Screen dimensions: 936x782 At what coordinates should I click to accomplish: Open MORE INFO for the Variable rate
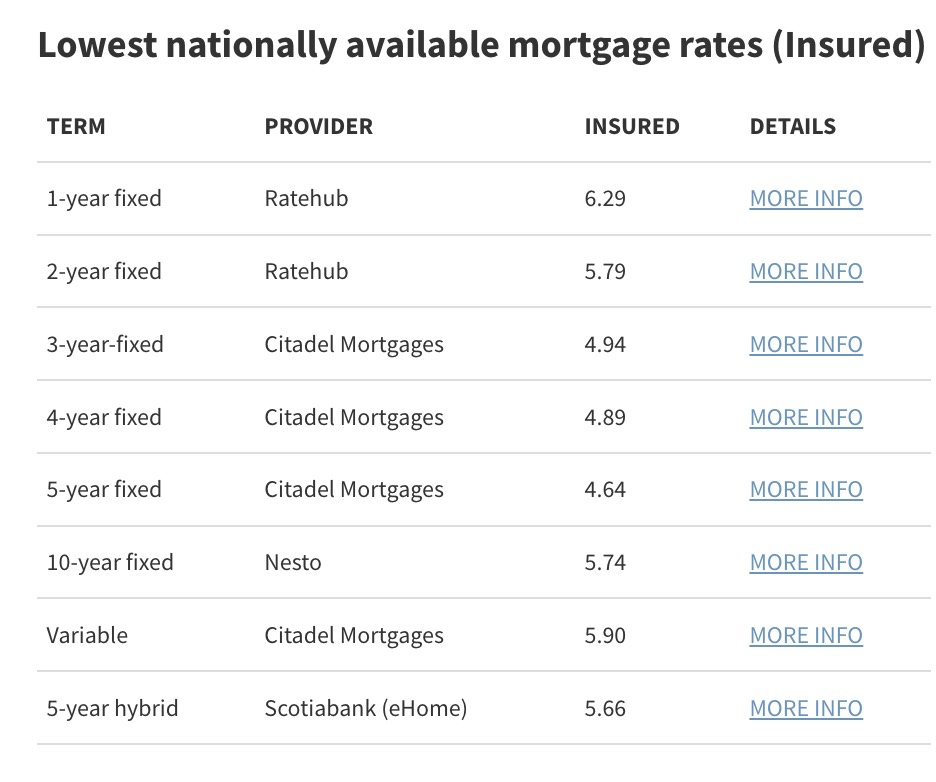click(x=805, y=636)
